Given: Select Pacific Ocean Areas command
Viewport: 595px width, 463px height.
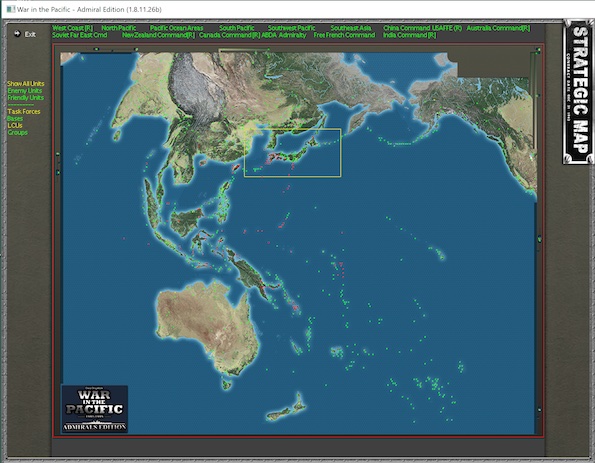Looking at the screenshot, I should pyautogui.click(x=176, y=28).
